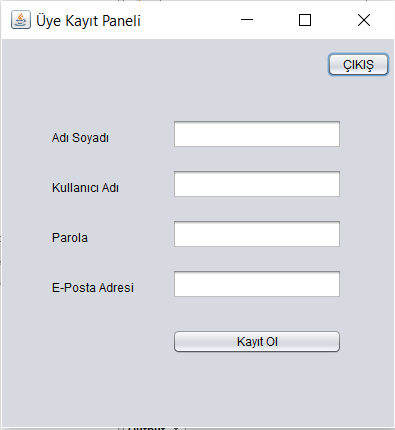This screenshot has width=395, height=430.
Task: Maximize the Üye Kayıt Paneli window
Action: tap(305, 20)
